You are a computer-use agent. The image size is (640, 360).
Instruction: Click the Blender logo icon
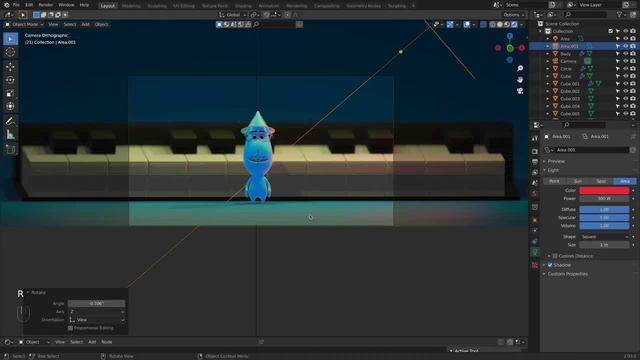6,5
